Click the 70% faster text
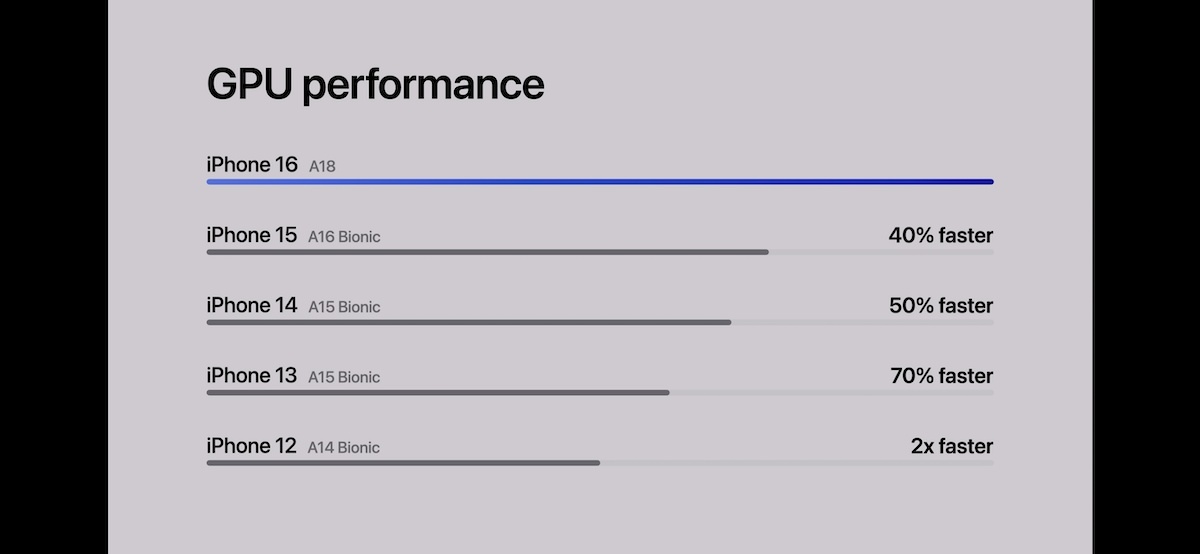Viewport: 1200px width, 554px height. click(942, 376)
